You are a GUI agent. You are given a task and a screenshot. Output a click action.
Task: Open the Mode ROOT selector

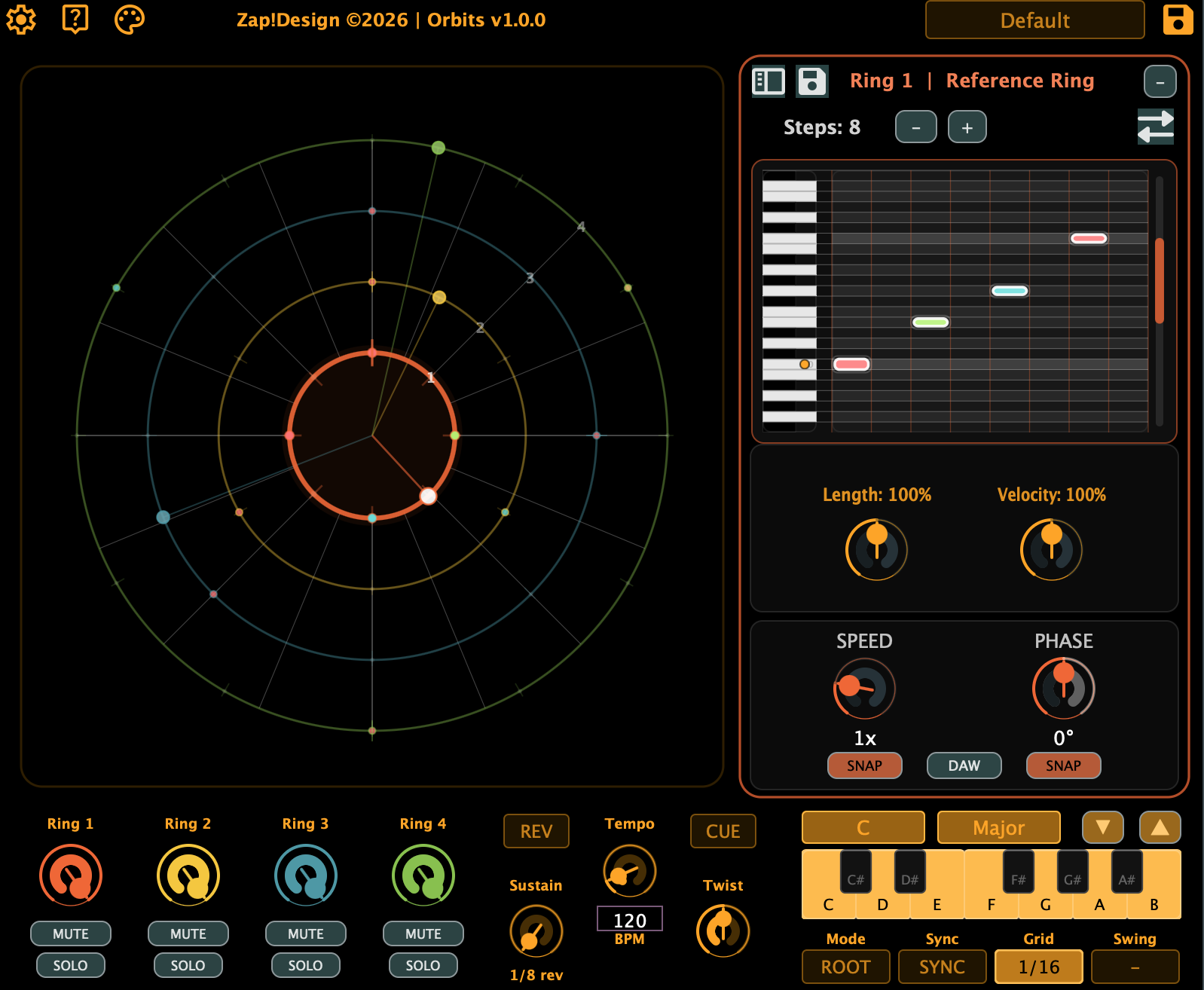tap(846, 967)
